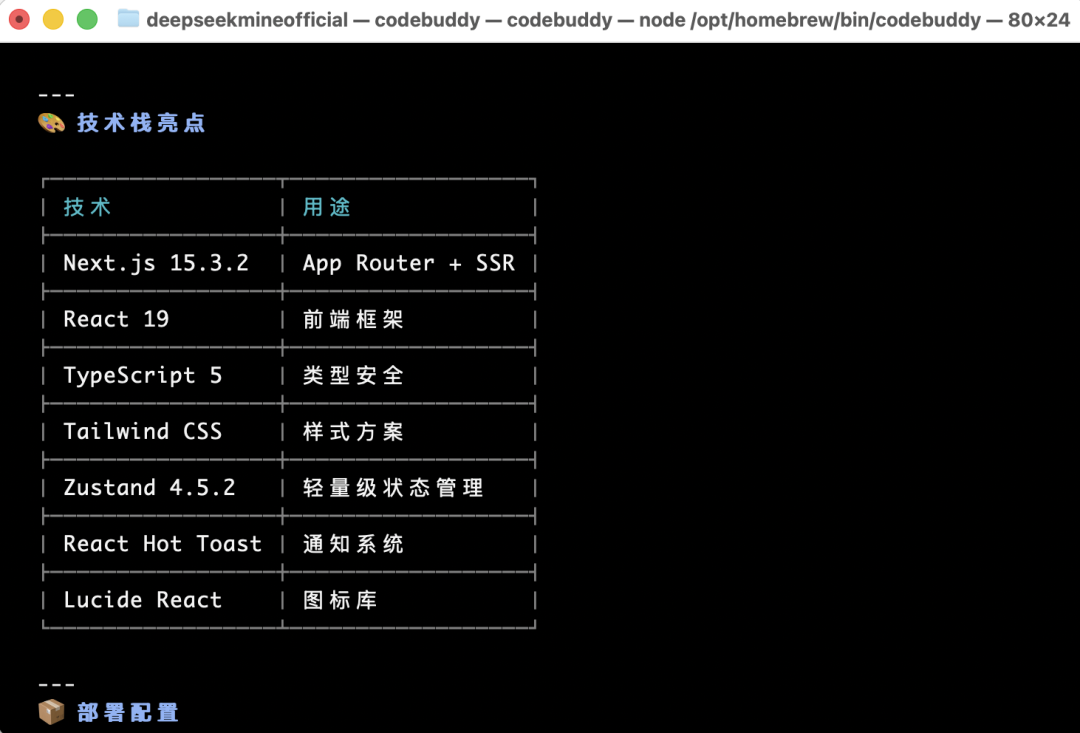This screenshot has height=733, width=1080.
Task: Click the window title text deepseekmineofficial
Action: click(x=247, y=19)
